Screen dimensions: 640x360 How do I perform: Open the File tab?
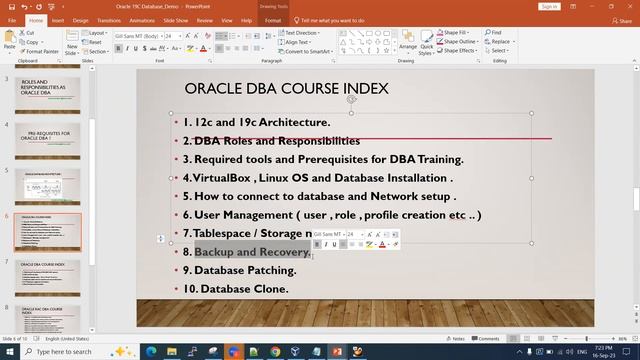[x=12, y=20]
